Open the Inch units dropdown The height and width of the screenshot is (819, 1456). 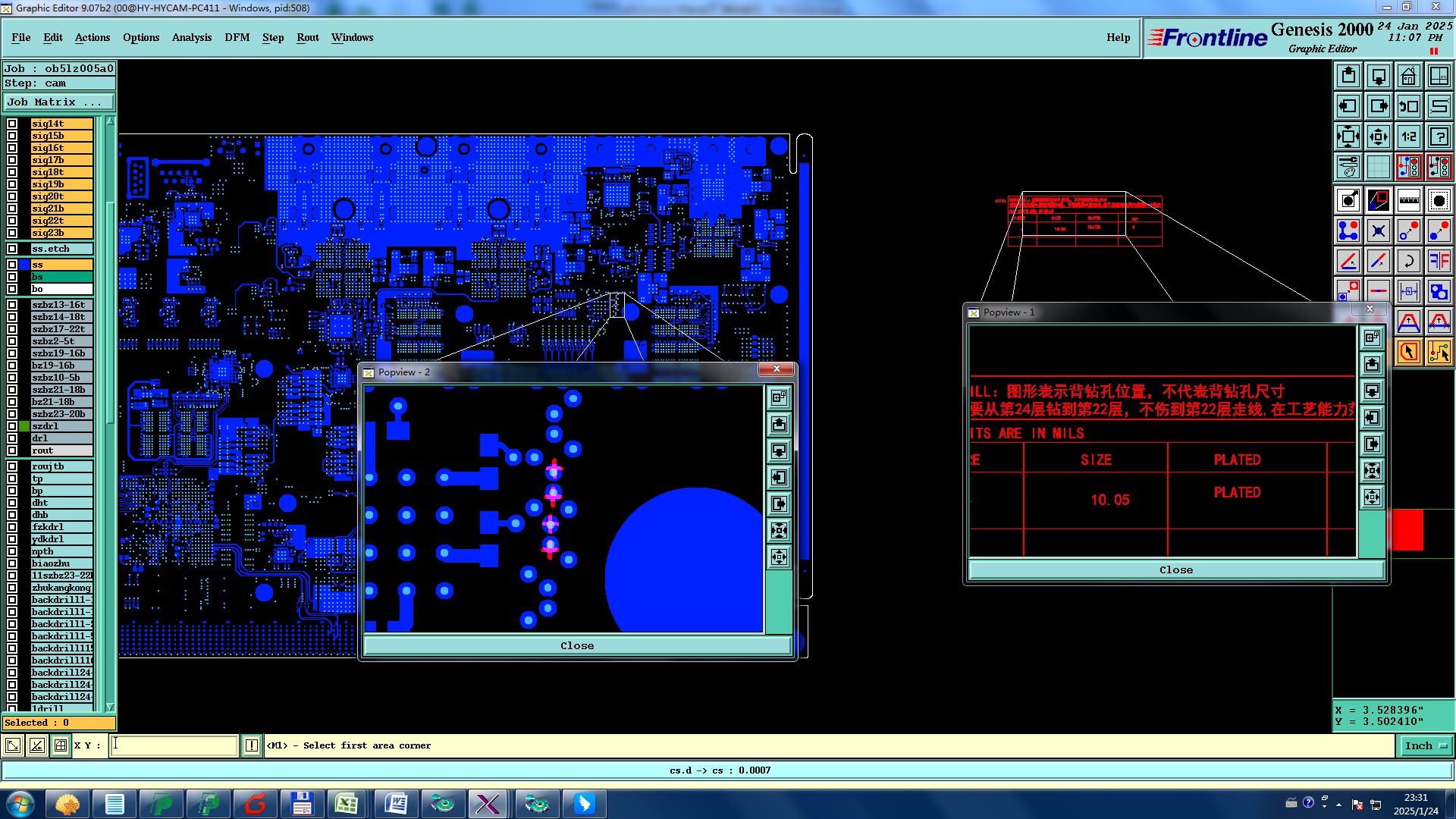tap(1425, 746)
